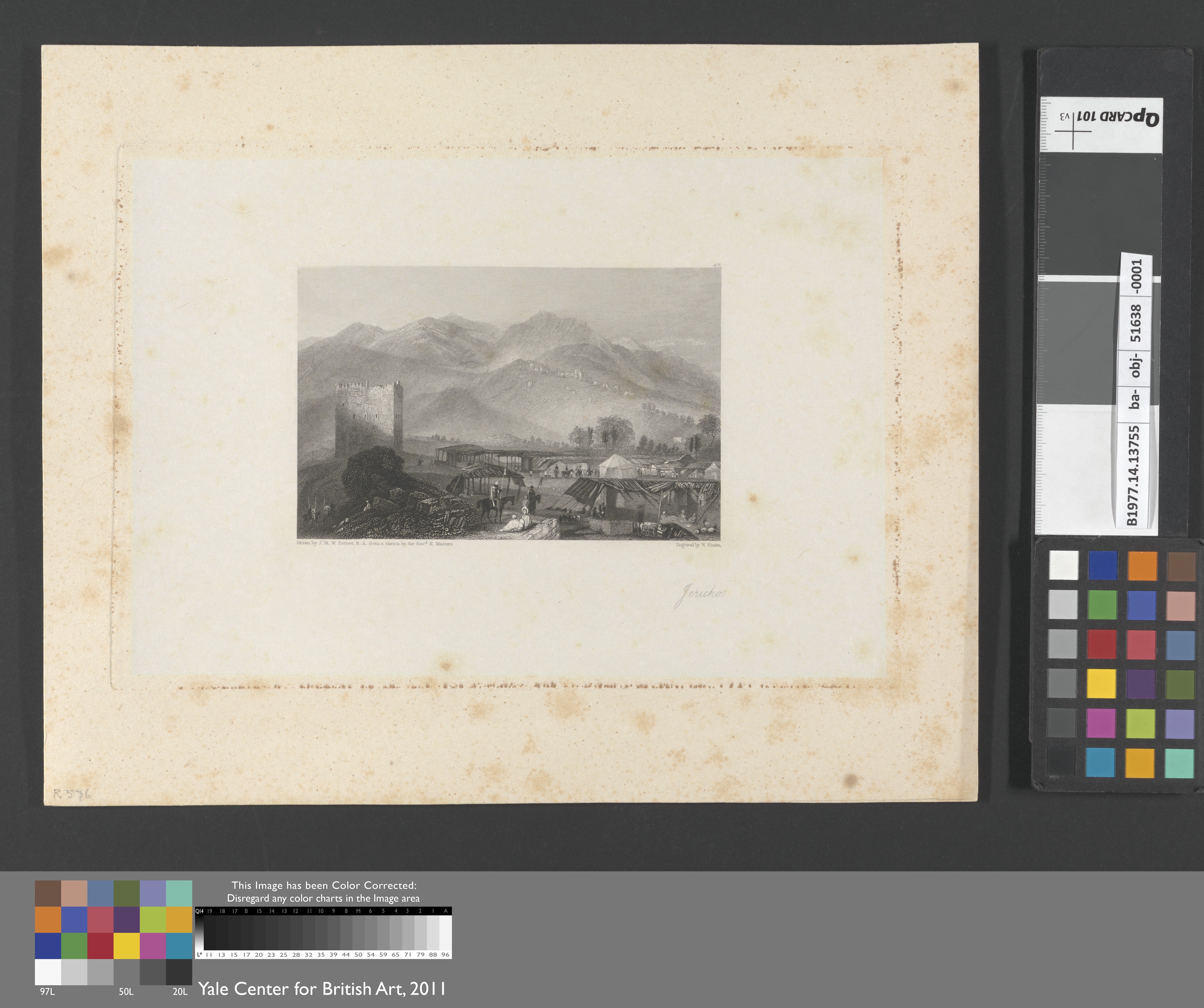
Task: Click the "Drawn by J.M.W. Turner" credit line
Action: point(374,543)
